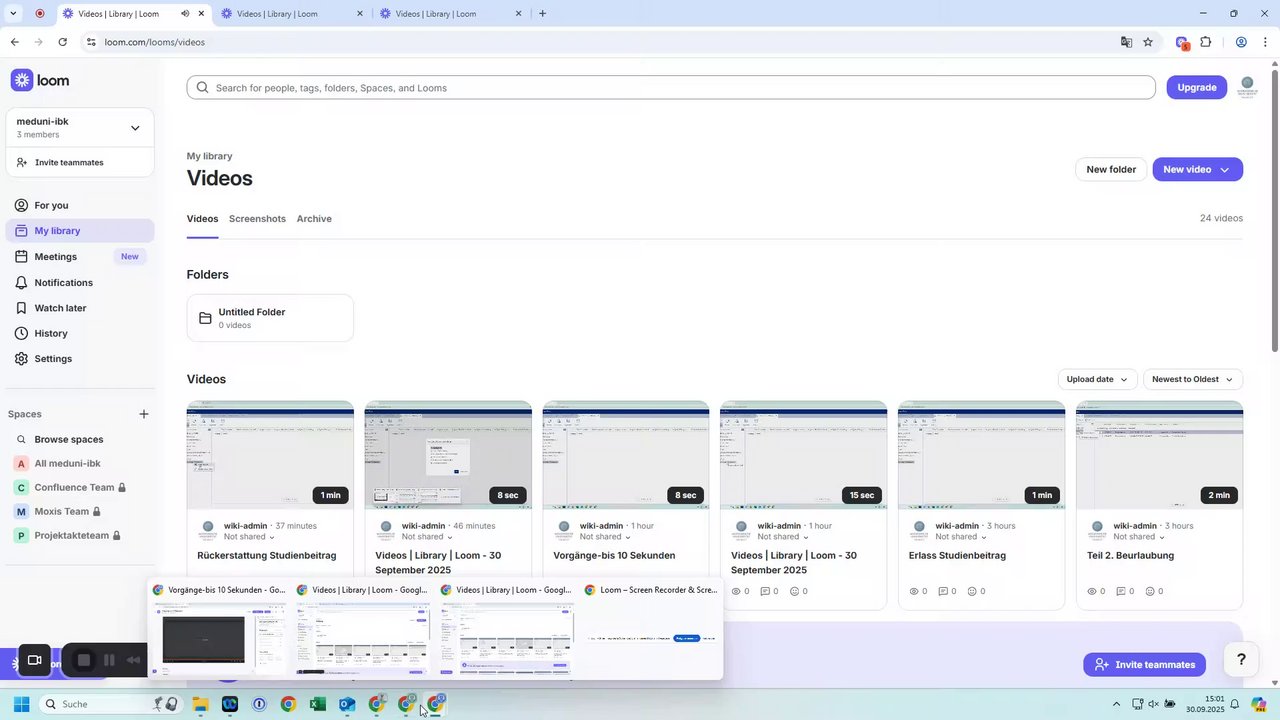Open Excel from the taskbar
Viewport: 1280px width, 720px height.
point(317,704)
